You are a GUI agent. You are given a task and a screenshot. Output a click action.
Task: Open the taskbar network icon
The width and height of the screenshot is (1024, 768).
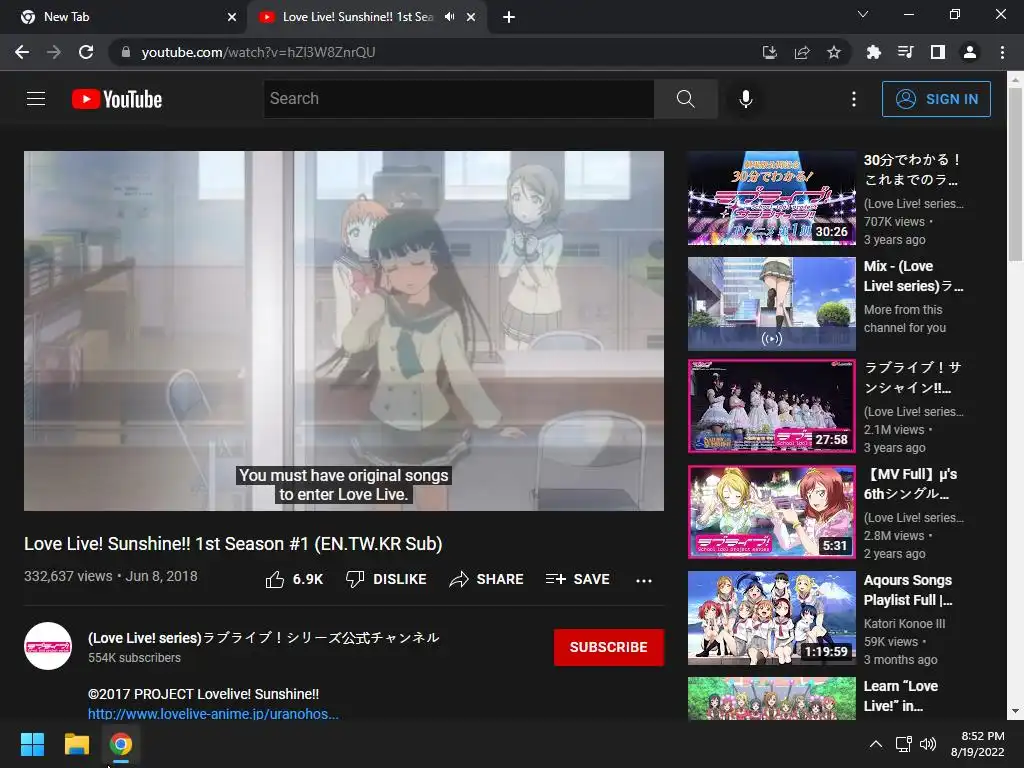pos(904,744)
